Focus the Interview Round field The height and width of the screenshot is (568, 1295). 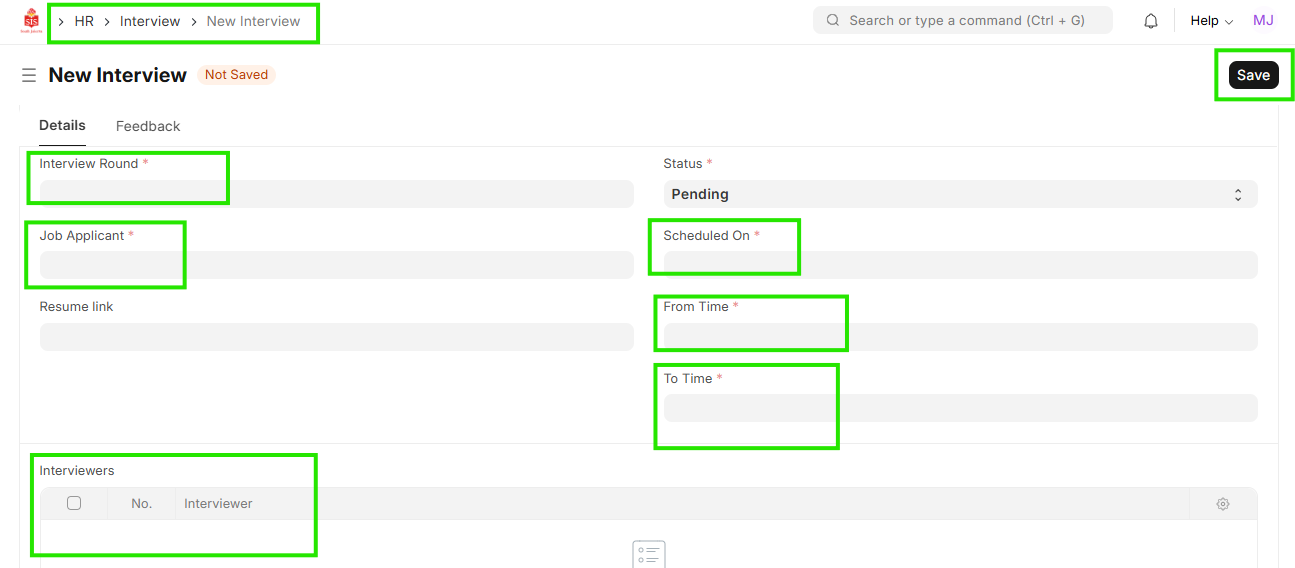(x=336, y=194)
